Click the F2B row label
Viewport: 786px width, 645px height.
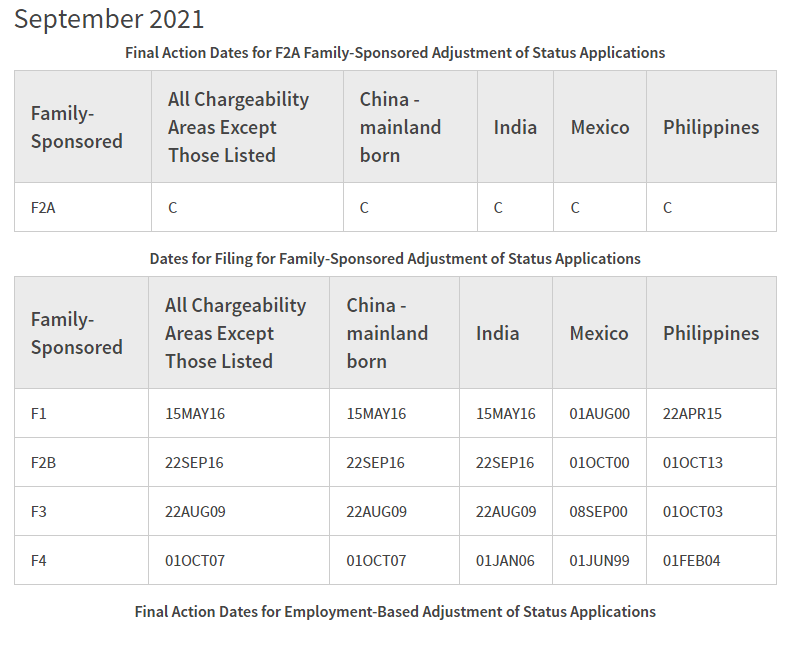point(43,463)
